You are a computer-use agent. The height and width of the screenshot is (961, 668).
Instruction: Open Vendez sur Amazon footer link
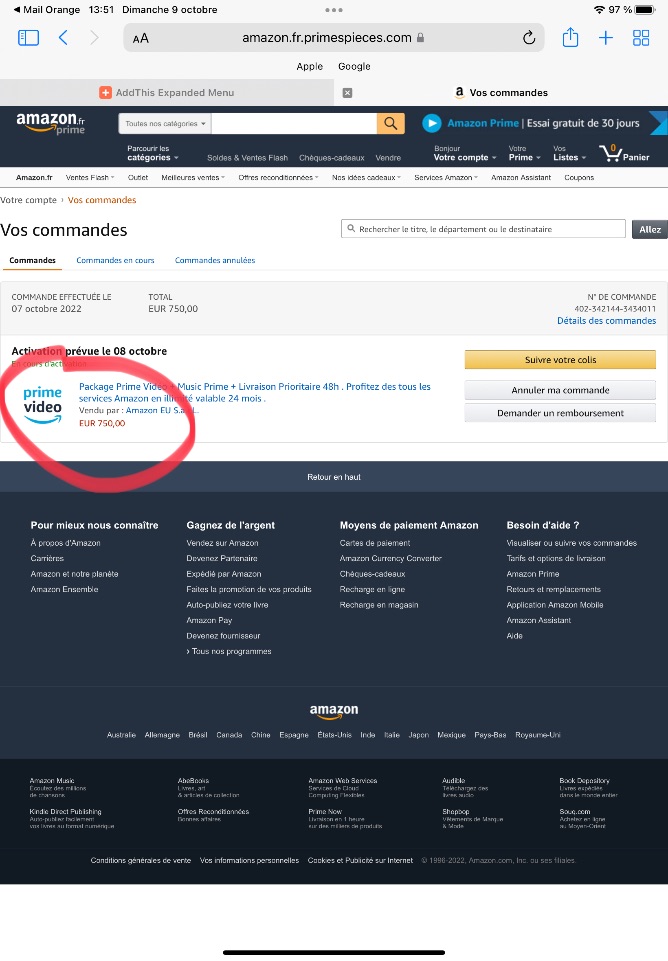(222, 543)
